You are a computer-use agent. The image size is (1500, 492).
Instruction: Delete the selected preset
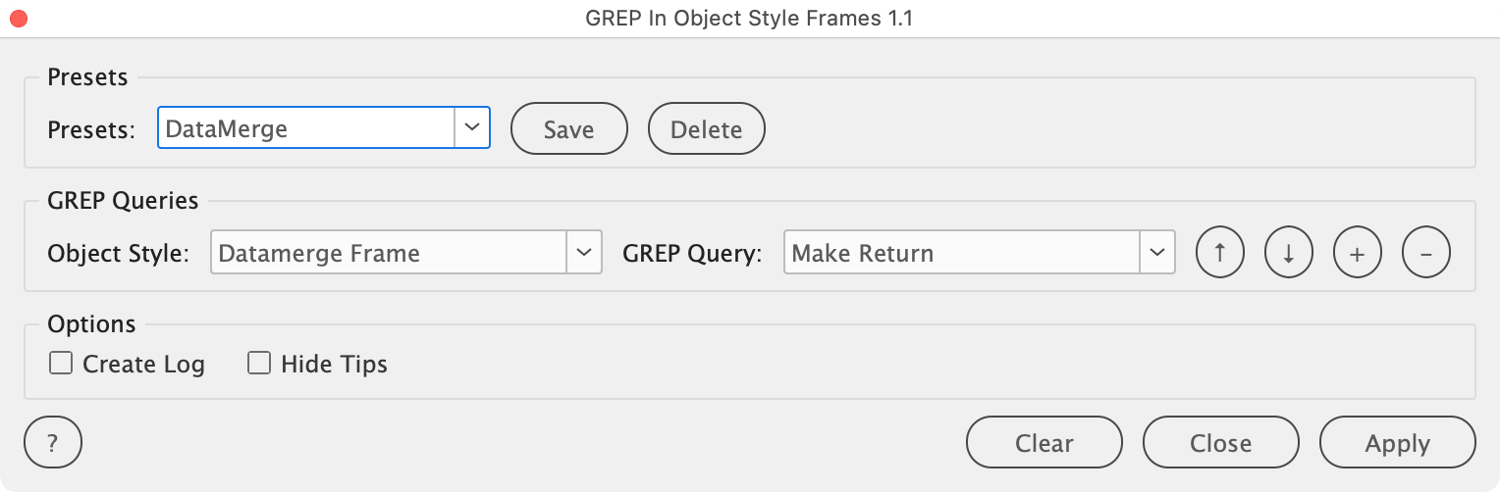click(x=706, y=129)
